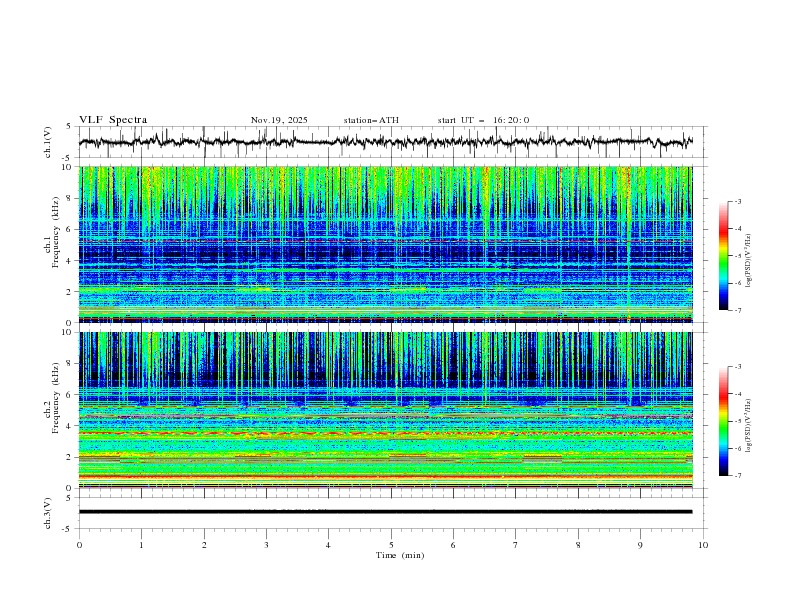This screenshot has height=612, width=792.
Task: Click the 10-minute tick label on the time axis
Action: (x=703, y=545)
